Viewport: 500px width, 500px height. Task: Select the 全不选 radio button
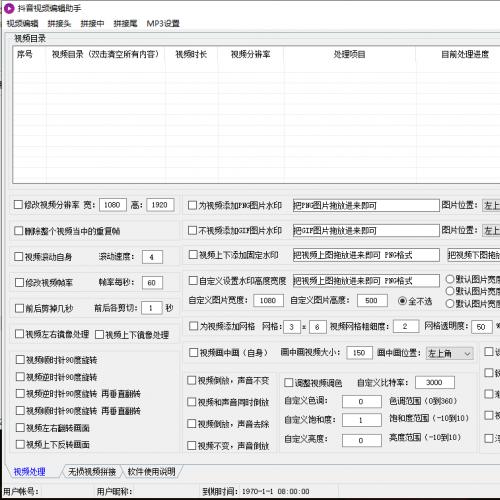[x=402, y=301]
